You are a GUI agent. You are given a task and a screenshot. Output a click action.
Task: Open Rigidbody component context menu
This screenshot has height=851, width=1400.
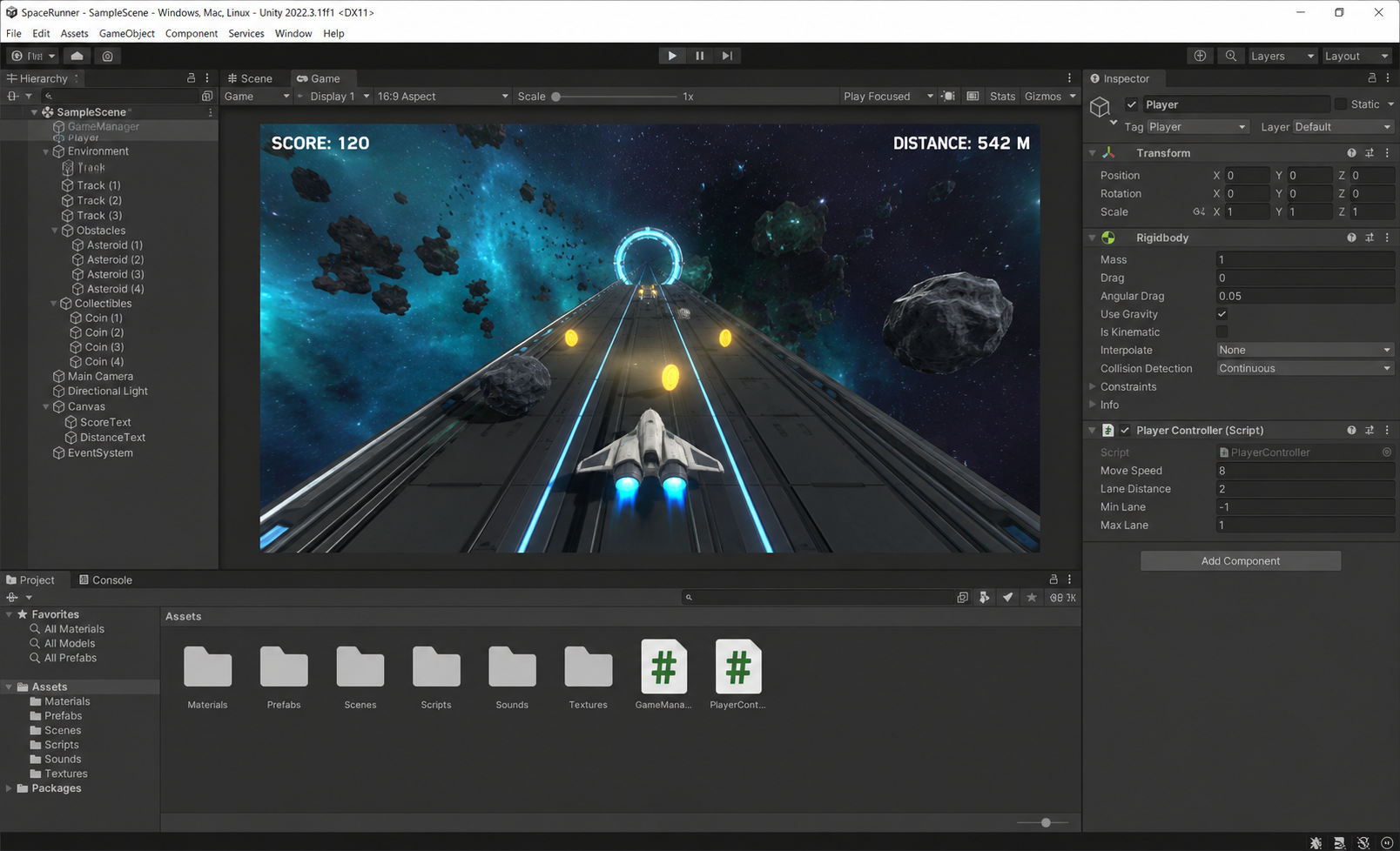(1387, 238)
